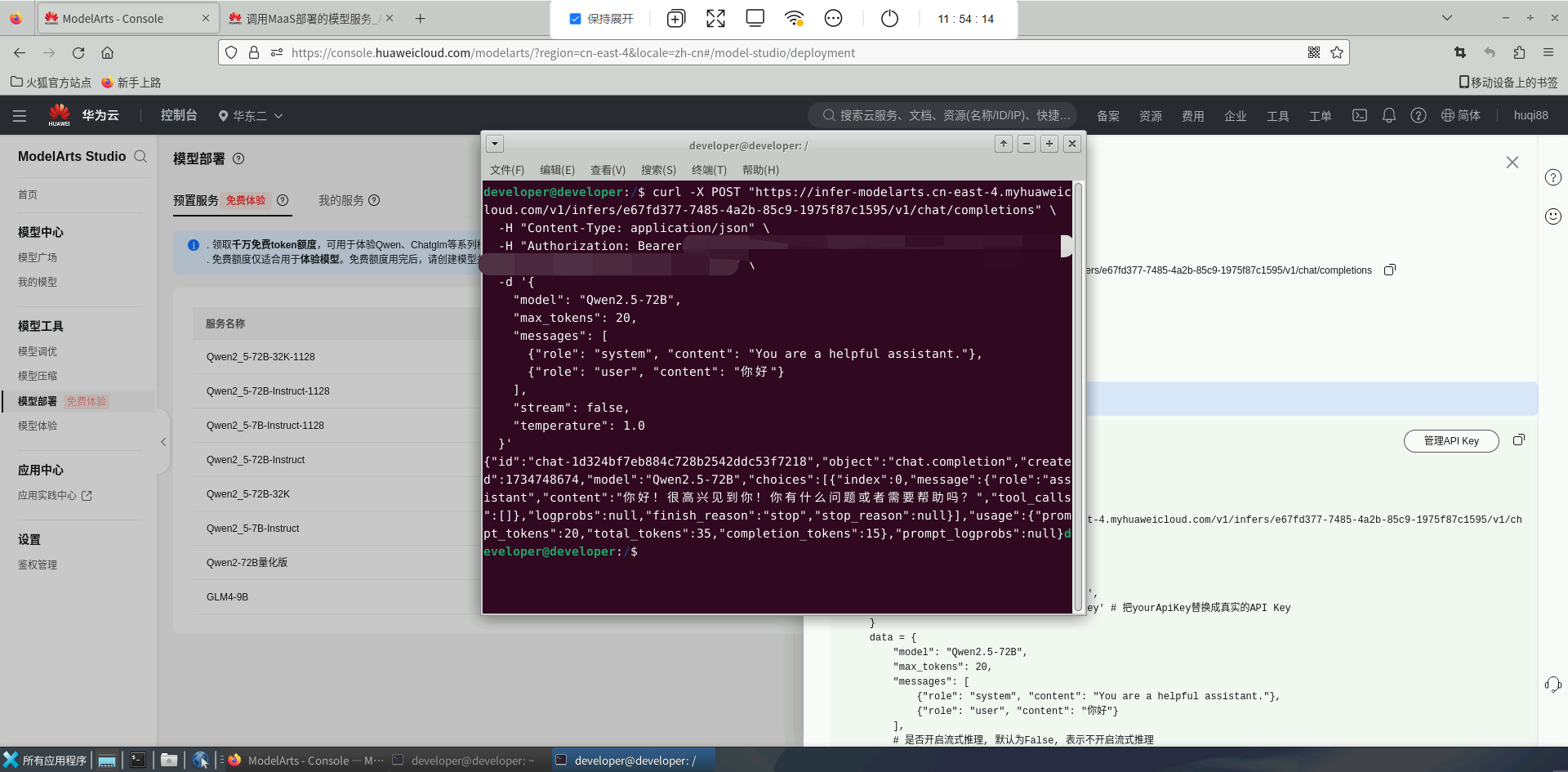Viewport: 1568px width, 772px height.
Task: Open 模型压缩 in the sidebar
Action: tap(38, 376)
